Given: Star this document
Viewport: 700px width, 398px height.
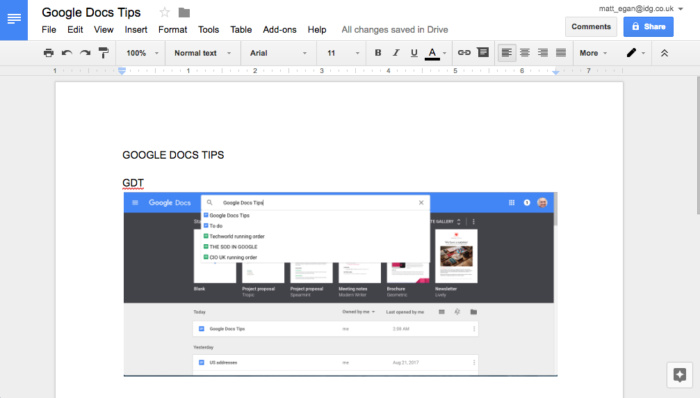Looking at the screenshot, I should [x=165, y=12].
